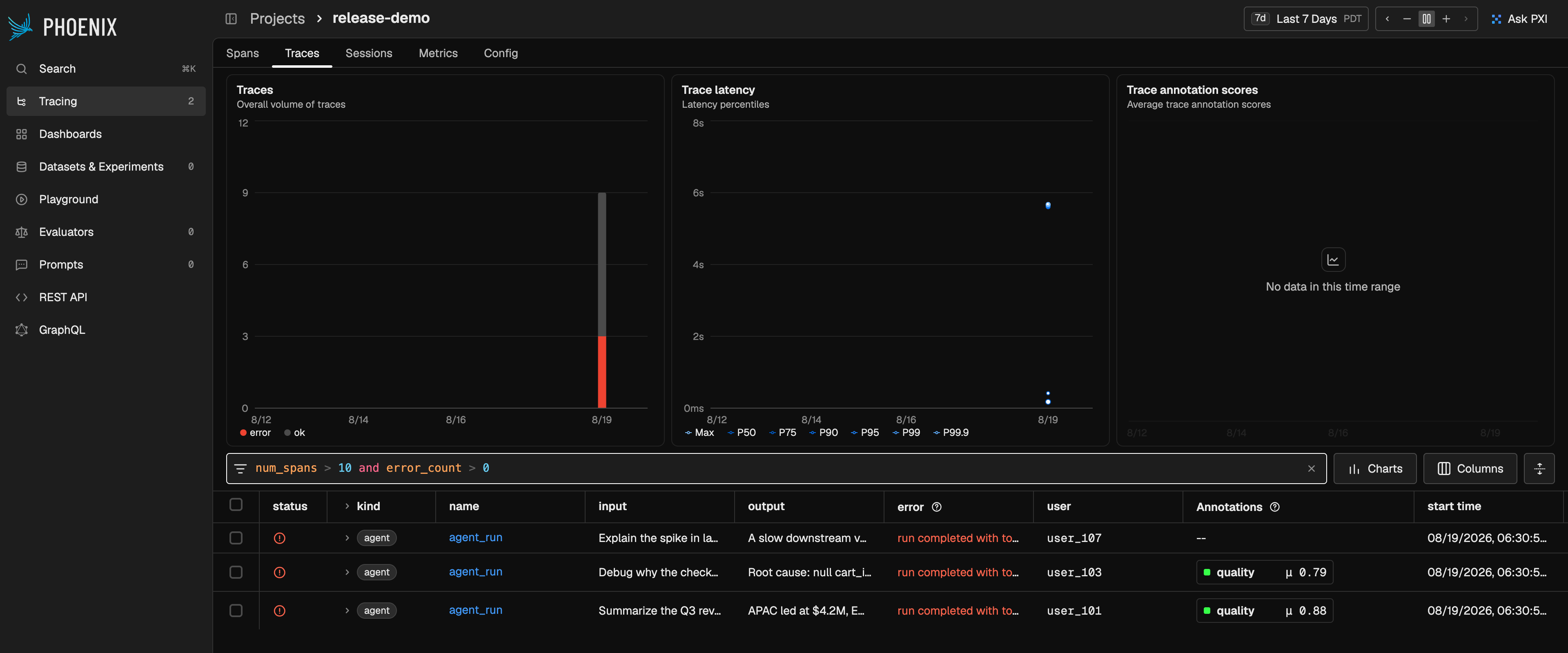Clear the filter condition with X
This screenshot has width=1568, height=653.
(x=1311, y=468)
